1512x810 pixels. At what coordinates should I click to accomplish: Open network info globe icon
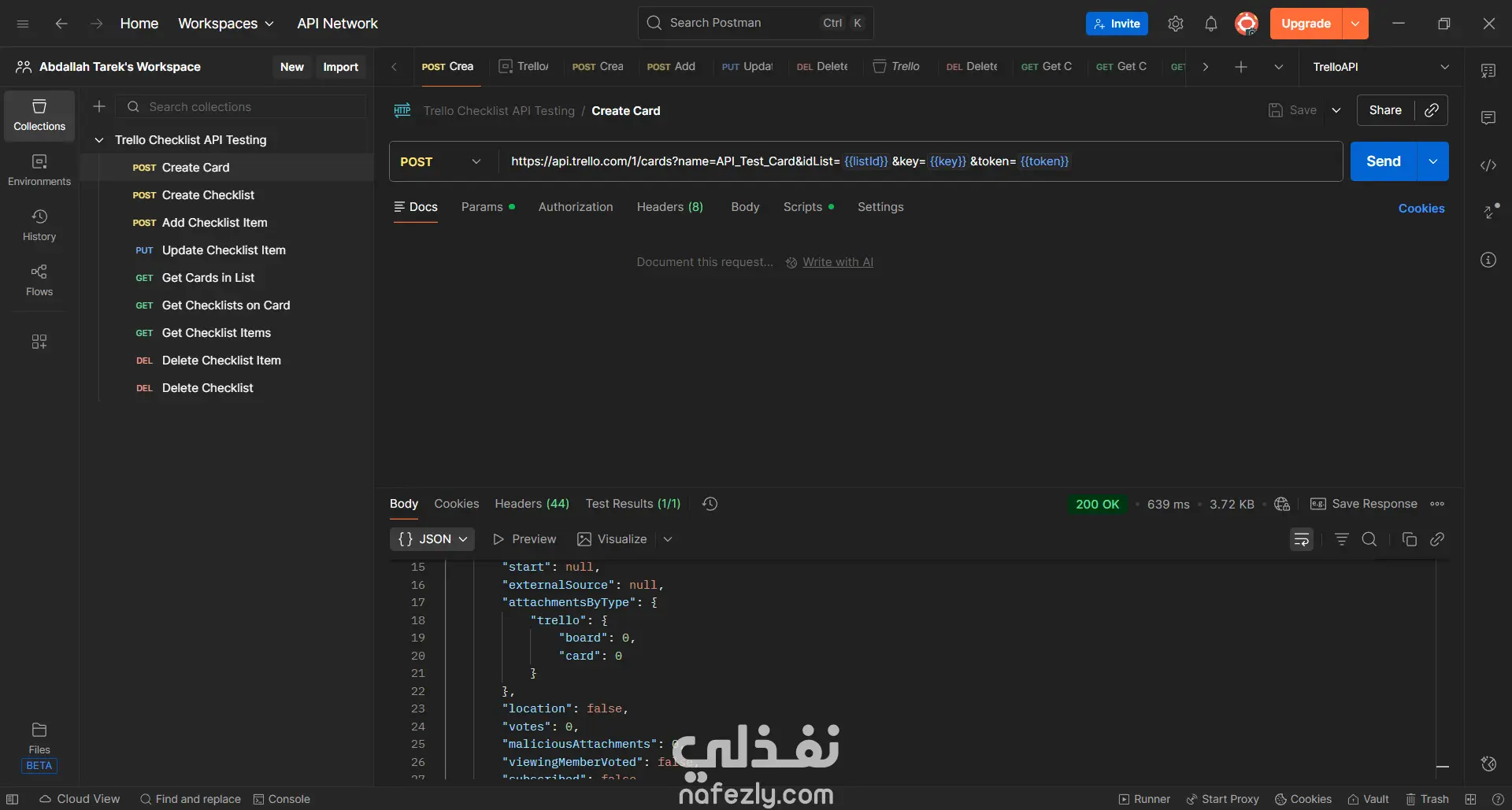(x=1282, y=504)
